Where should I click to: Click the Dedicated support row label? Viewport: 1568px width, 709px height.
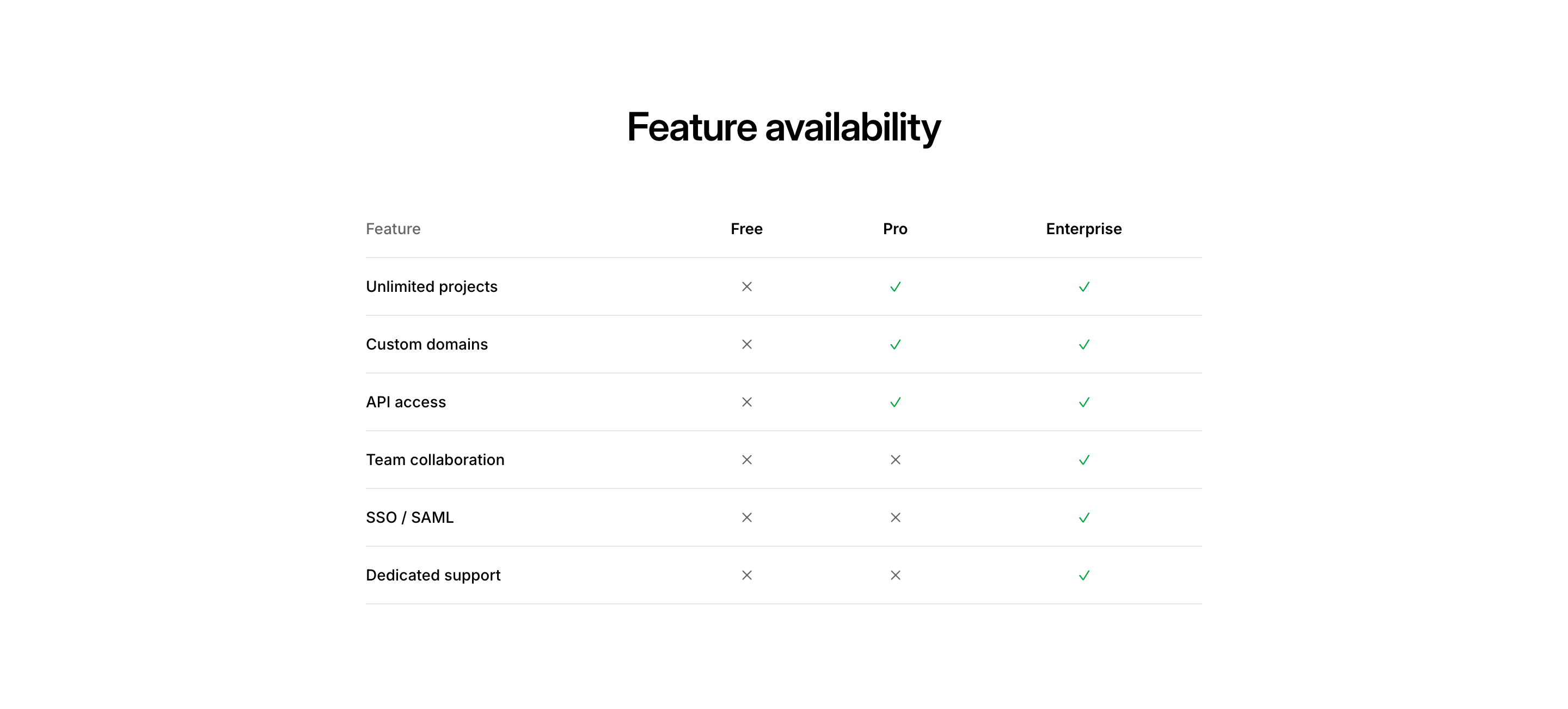pos(433,575)
